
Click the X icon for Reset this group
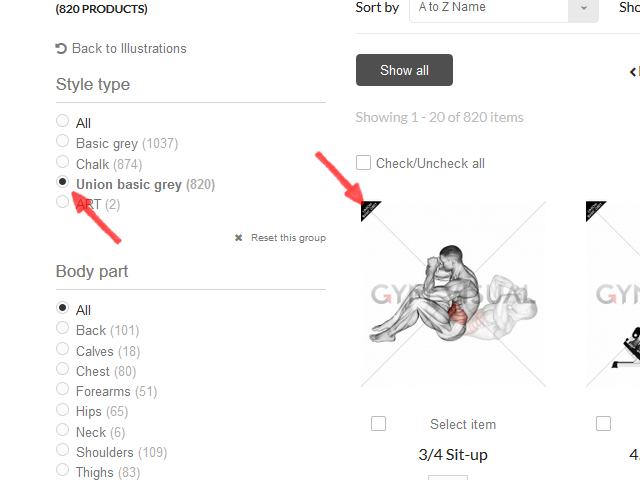[239, 238]
